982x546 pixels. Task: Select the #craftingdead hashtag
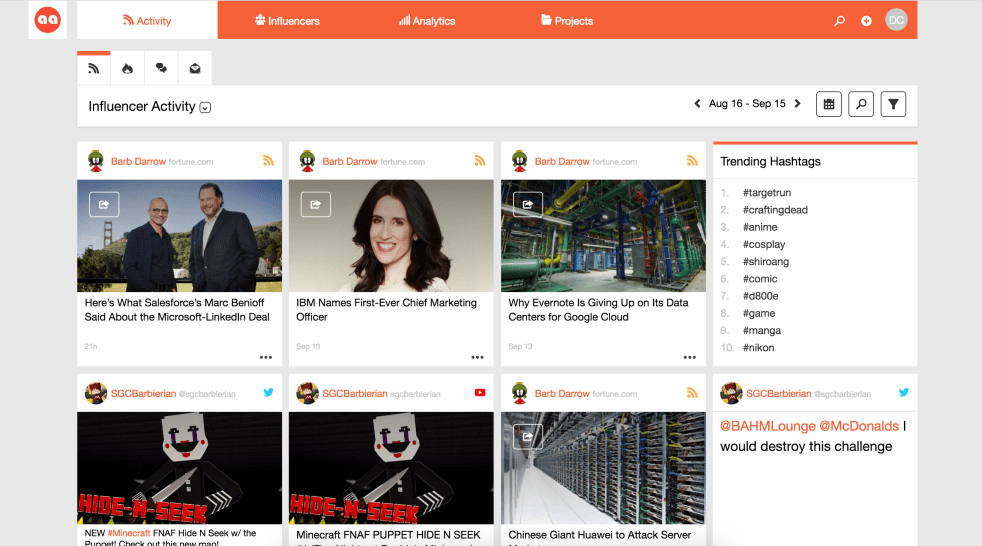775,210
